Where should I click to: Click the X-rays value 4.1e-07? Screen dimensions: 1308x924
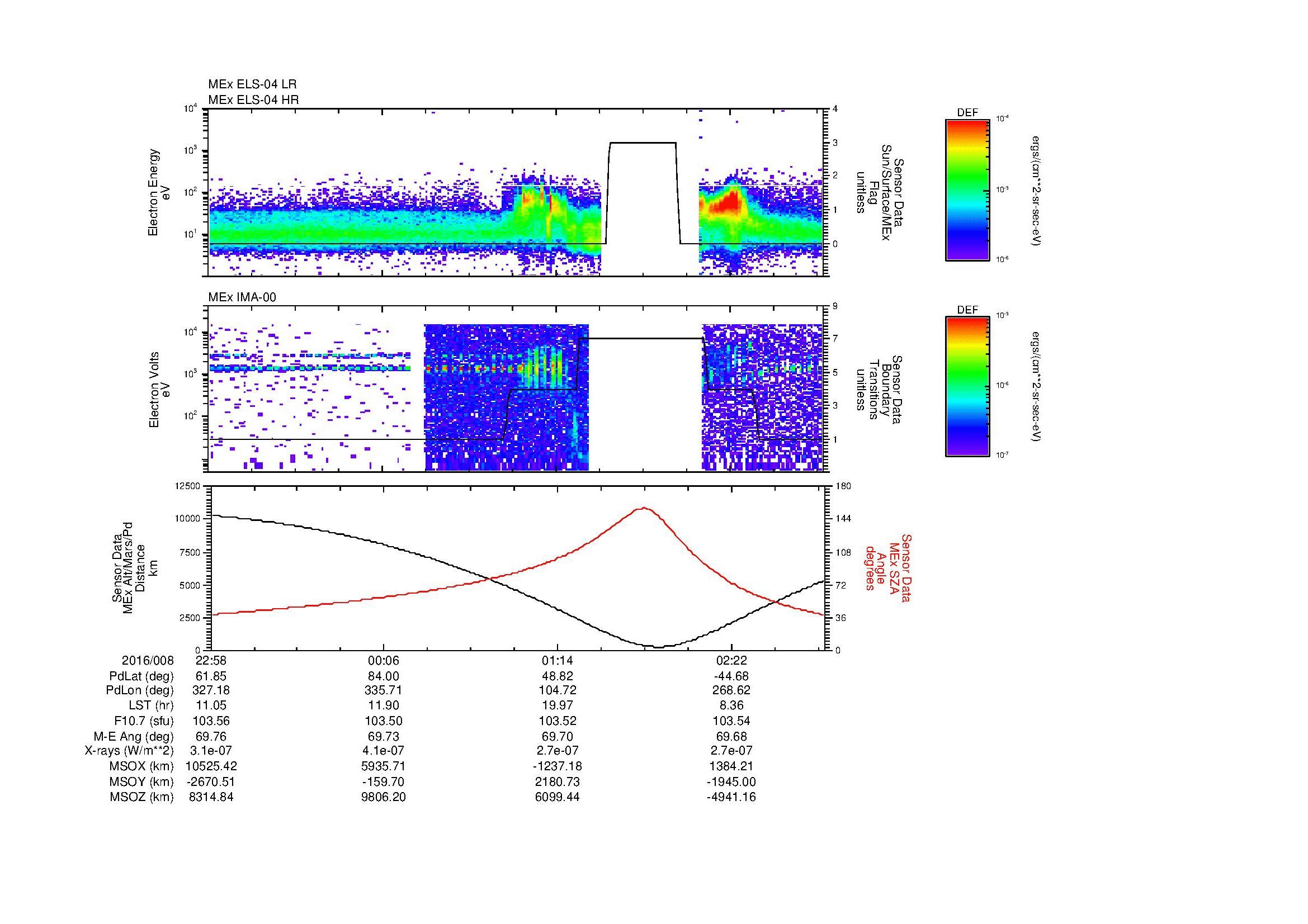(x=384, y=751)
